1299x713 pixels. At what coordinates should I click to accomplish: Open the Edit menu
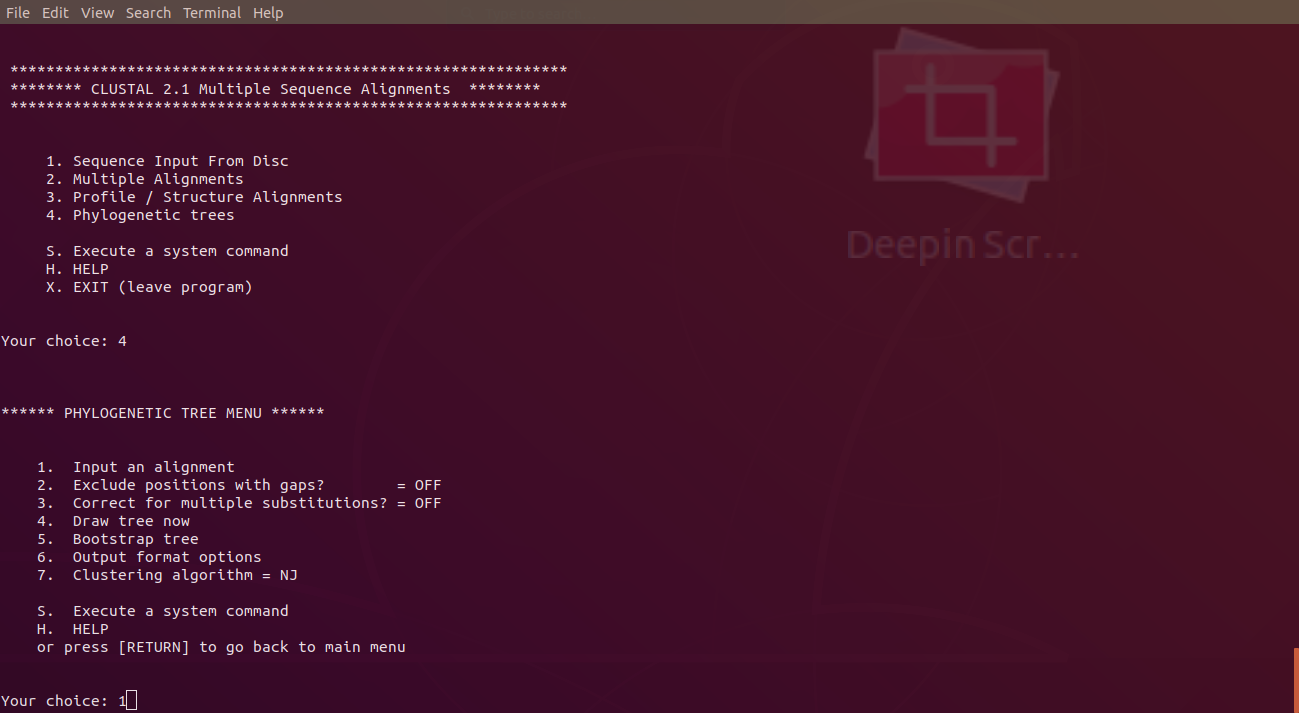point(55,13)
